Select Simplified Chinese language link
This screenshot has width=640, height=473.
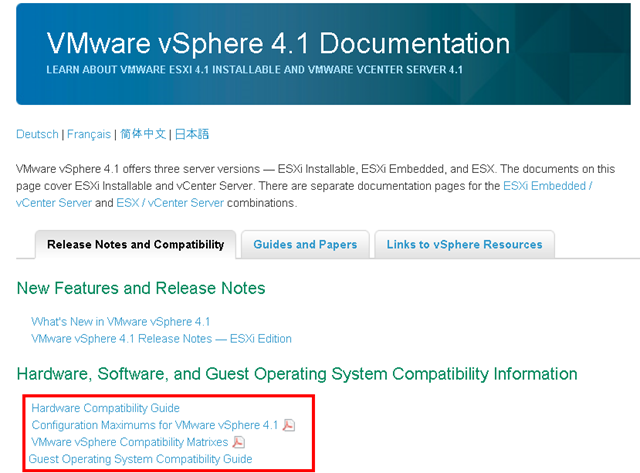point(143,134)
